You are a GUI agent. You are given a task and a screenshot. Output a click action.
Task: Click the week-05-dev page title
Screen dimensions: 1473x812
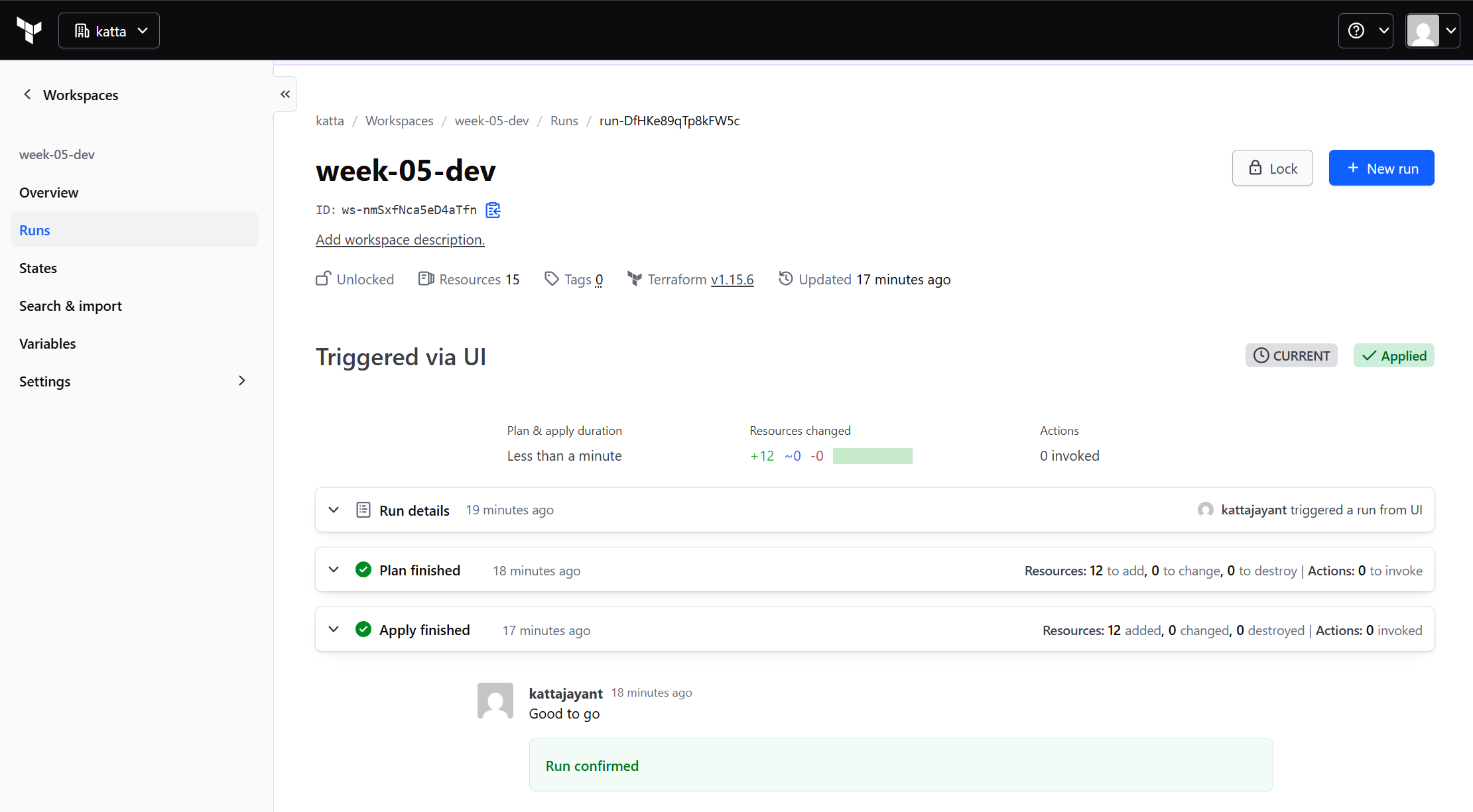(406, 170)
